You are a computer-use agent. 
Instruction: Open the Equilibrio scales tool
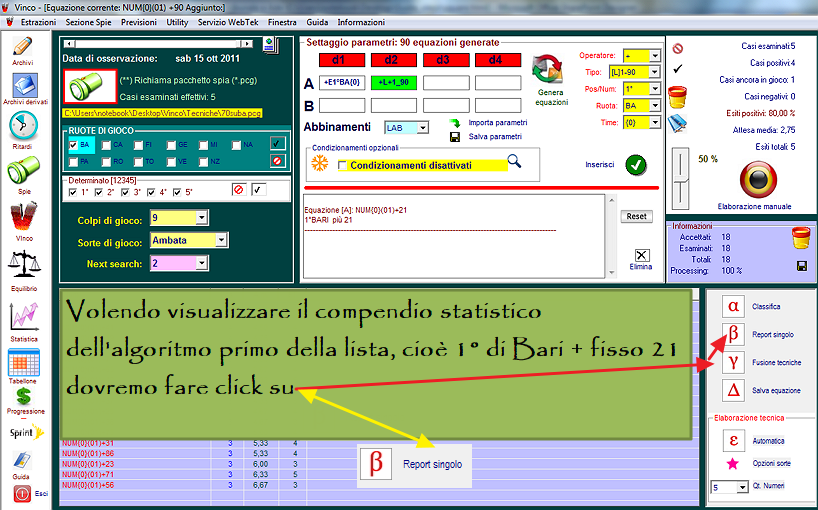pyautogui.click(x=23, y=266)
